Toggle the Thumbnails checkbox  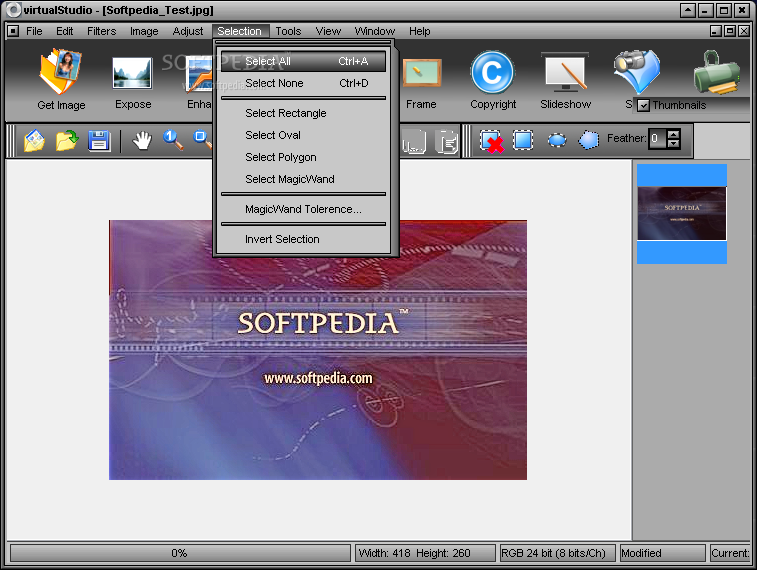tap(643, 105)
